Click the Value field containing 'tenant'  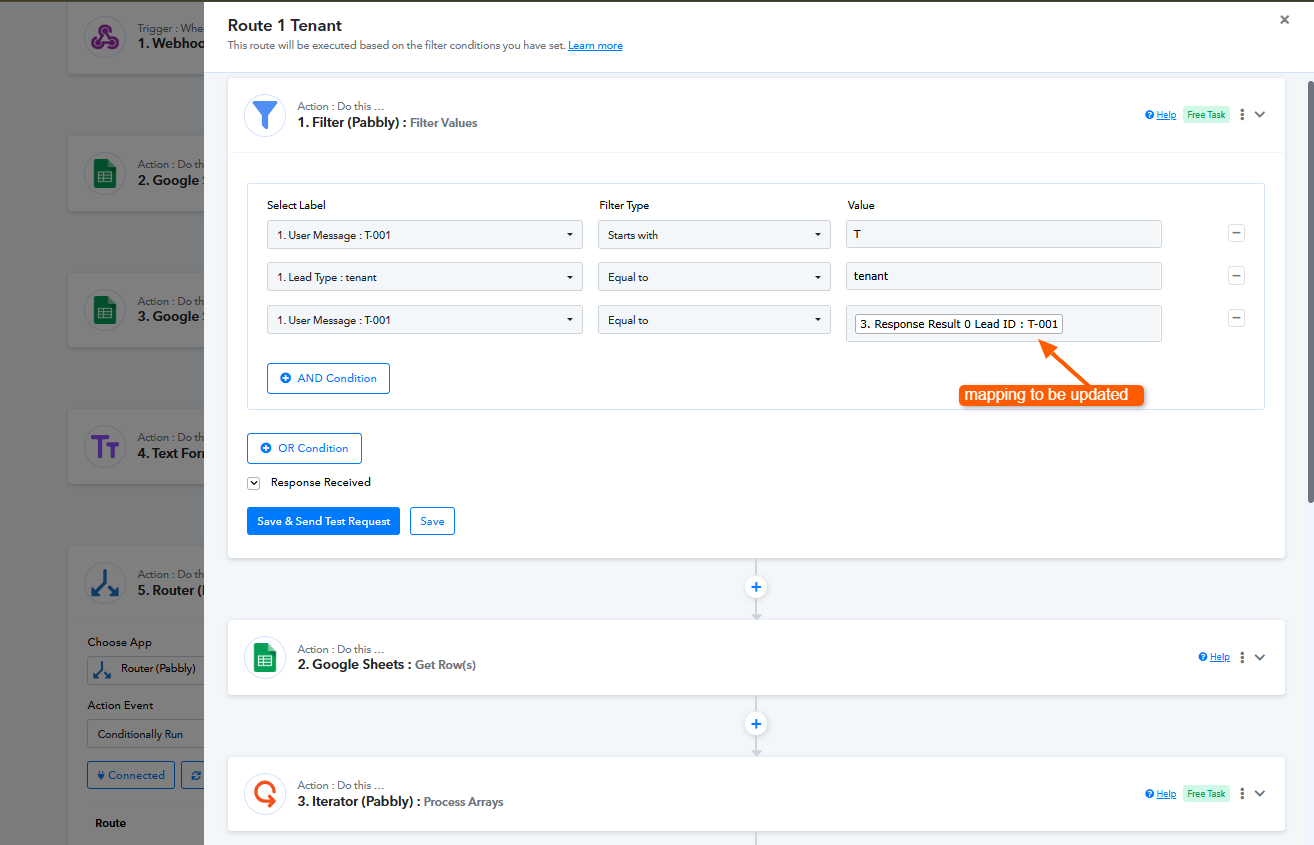[1004, 276]
